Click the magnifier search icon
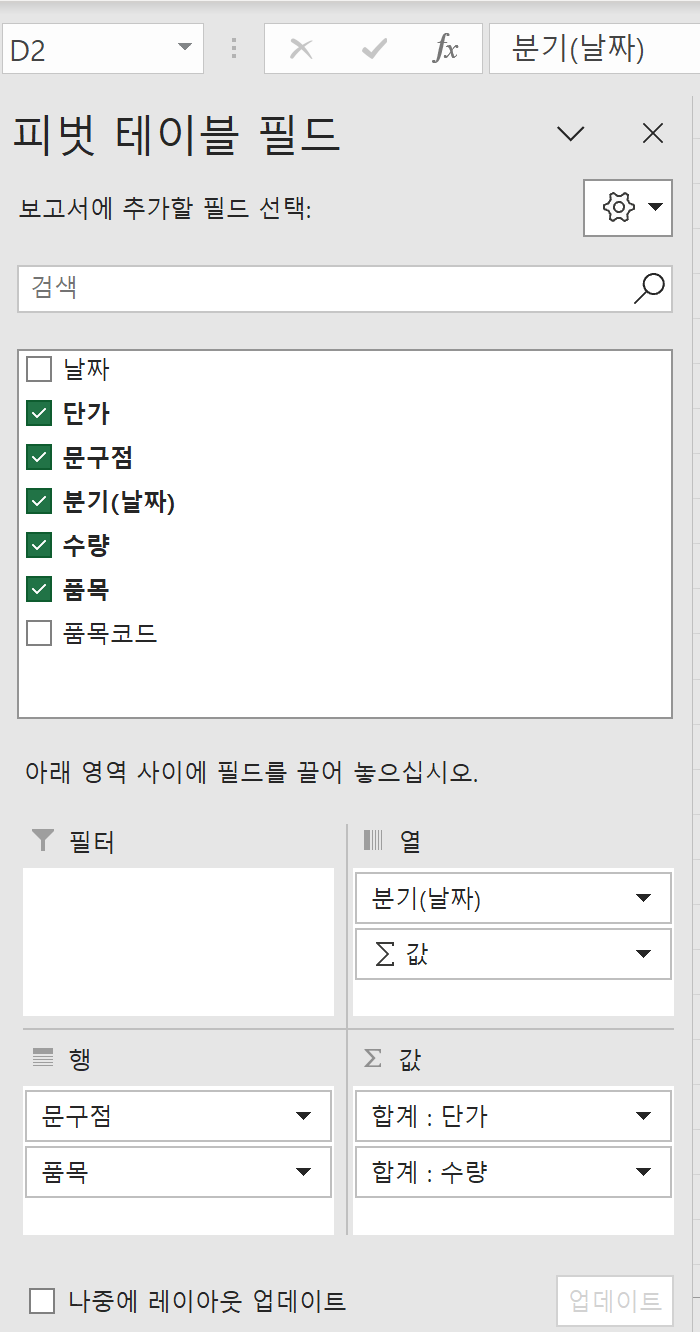 point(649,288)
